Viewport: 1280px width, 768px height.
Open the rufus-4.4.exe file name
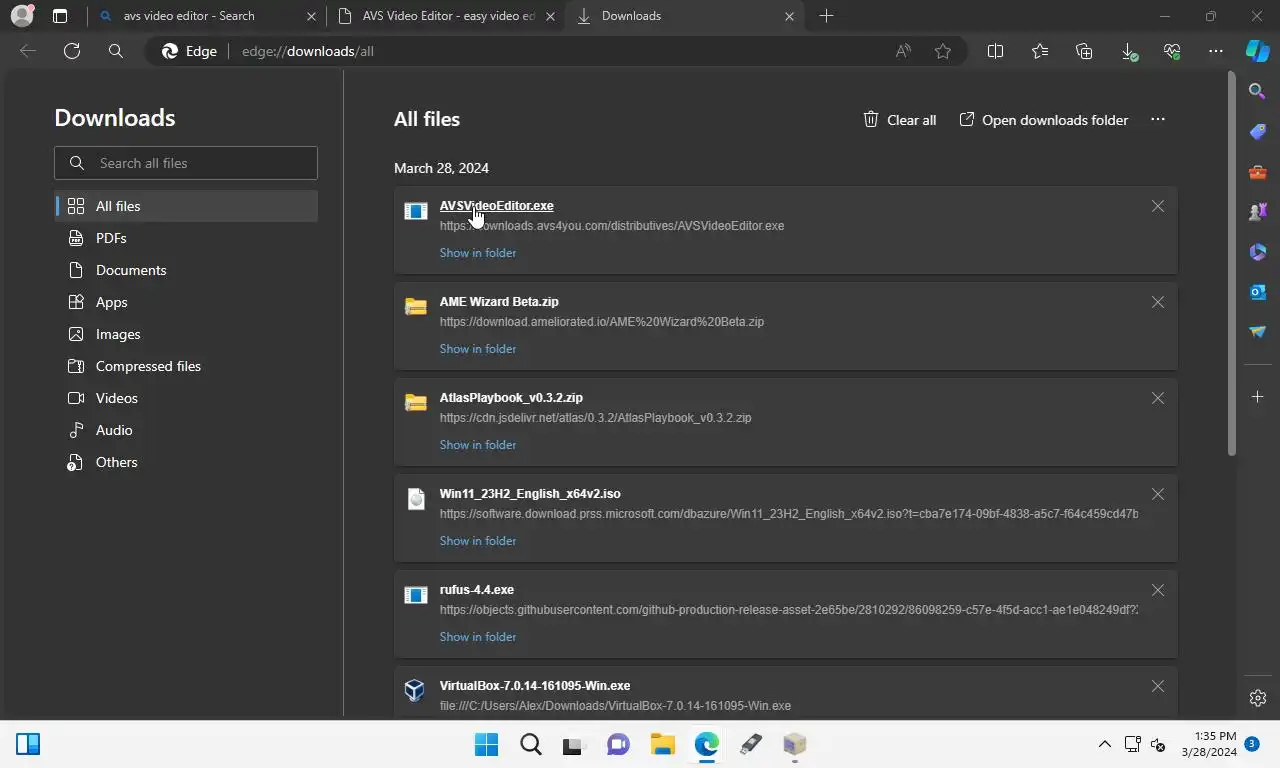coord(477,590)
